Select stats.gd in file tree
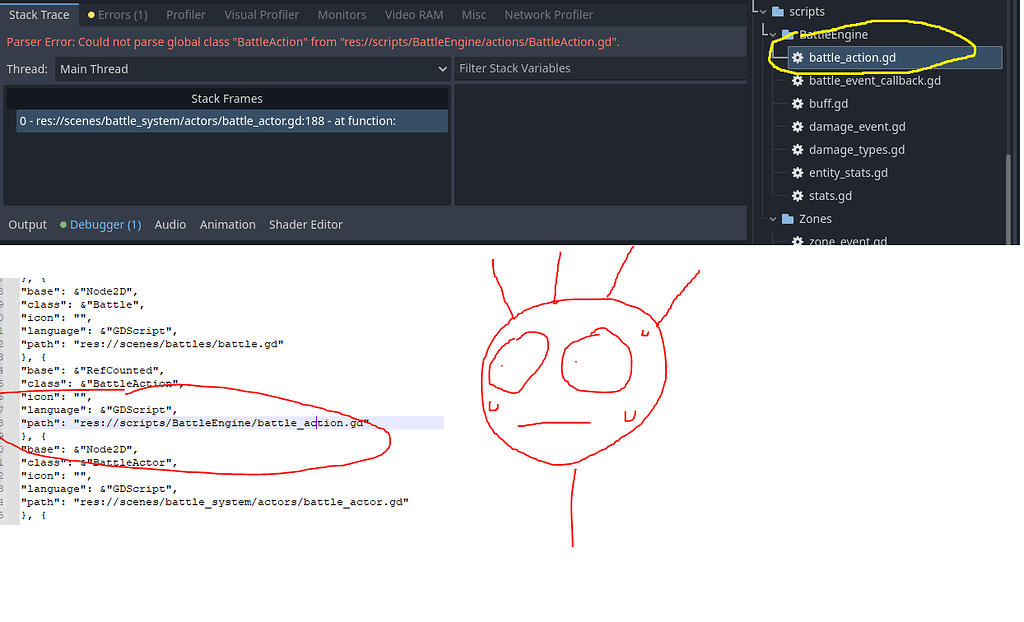This screenshot has width=1024, height=622. [830, 196]
